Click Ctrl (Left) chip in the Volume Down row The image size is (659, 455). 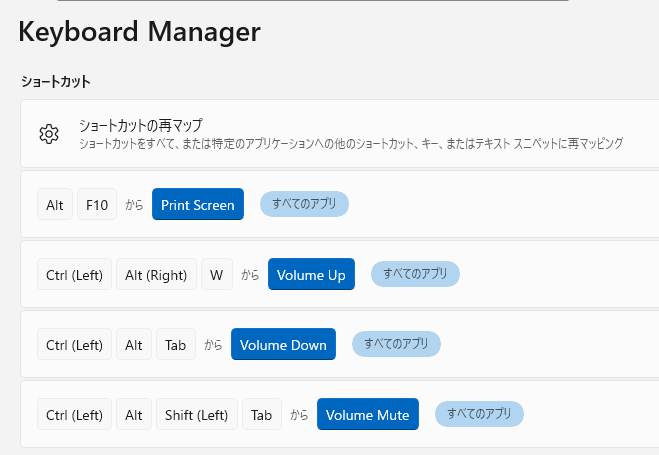(74, 345)
